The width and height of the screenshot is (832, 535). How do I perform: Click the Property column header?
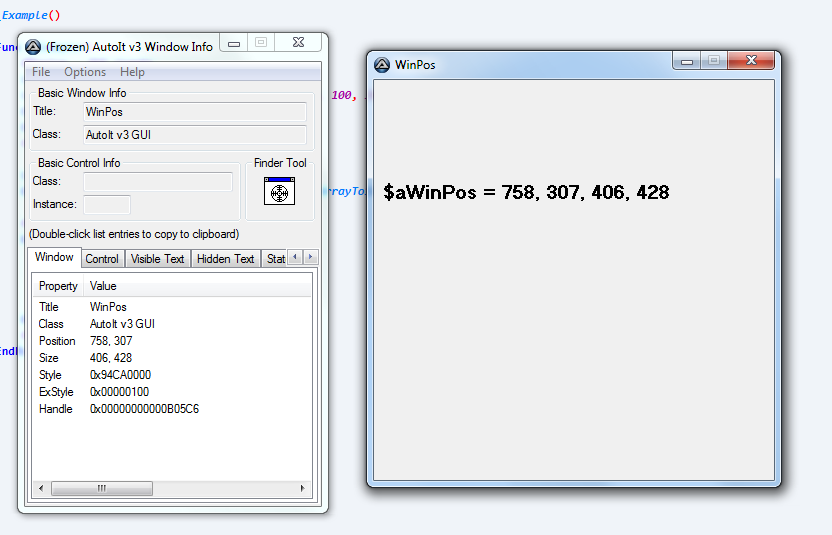tap(58, 286)
